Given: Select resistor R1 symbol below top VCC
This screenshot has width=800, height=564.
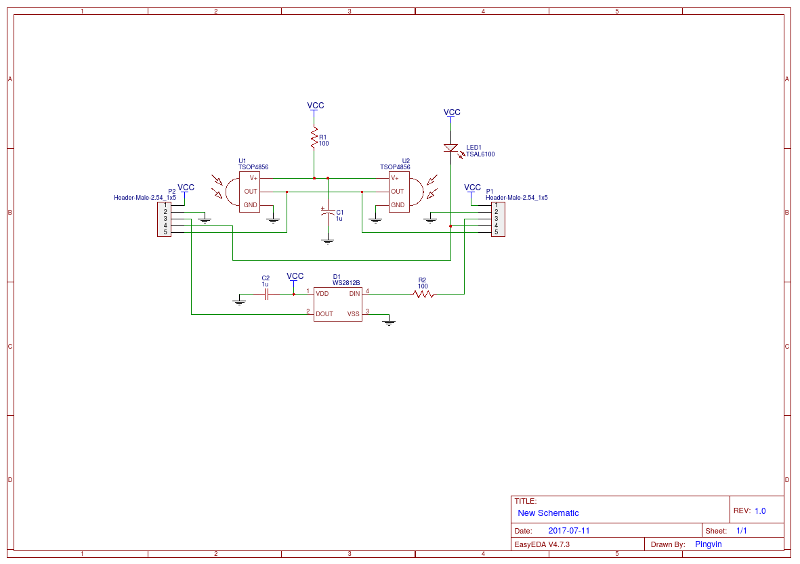Looking at the screenshot, I should click(315, 136).
